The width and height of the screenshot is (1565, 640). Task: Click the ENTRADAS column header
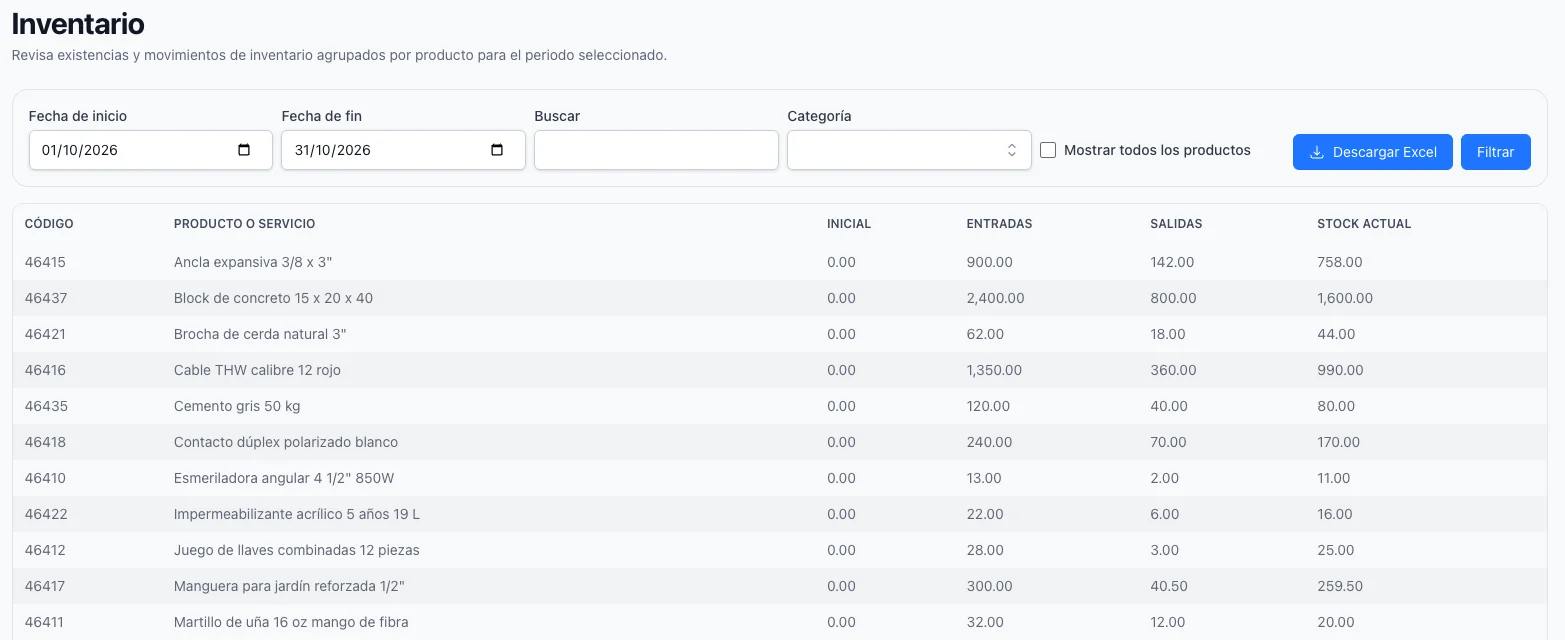click(999, 224)
